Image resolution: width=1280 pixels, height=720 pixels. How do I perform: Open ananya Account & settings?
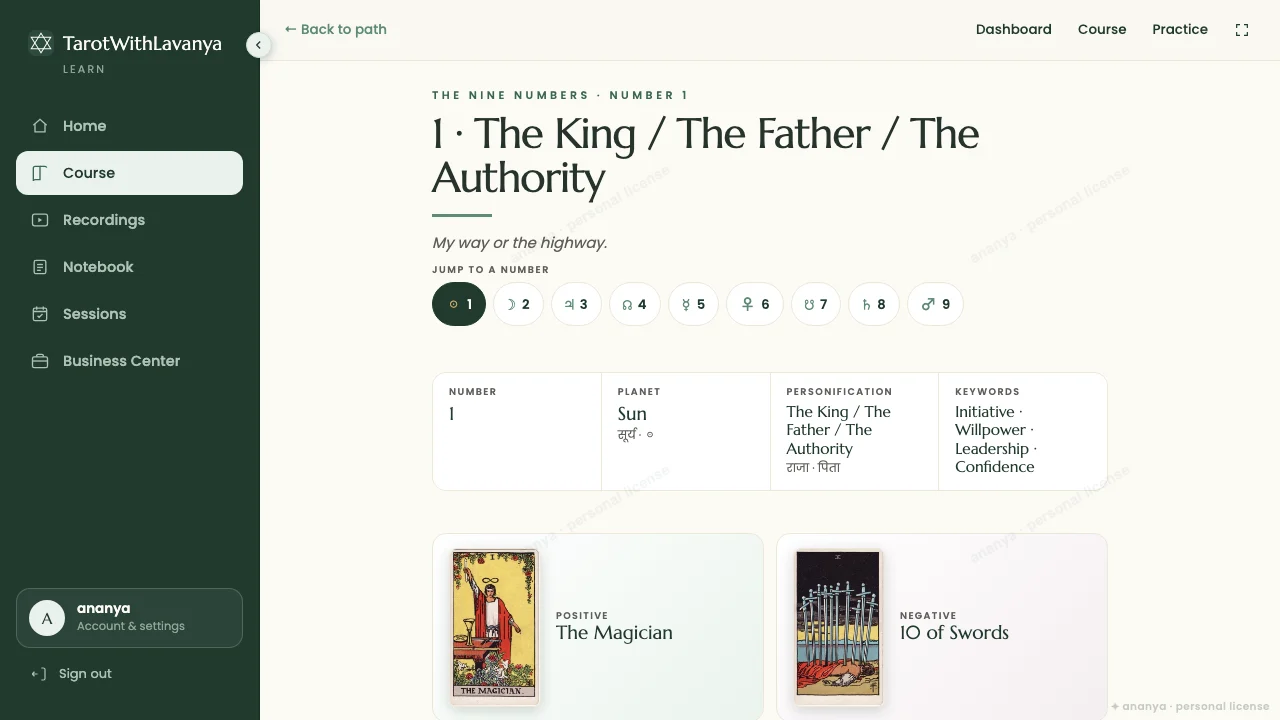click(x=129, y=618)
